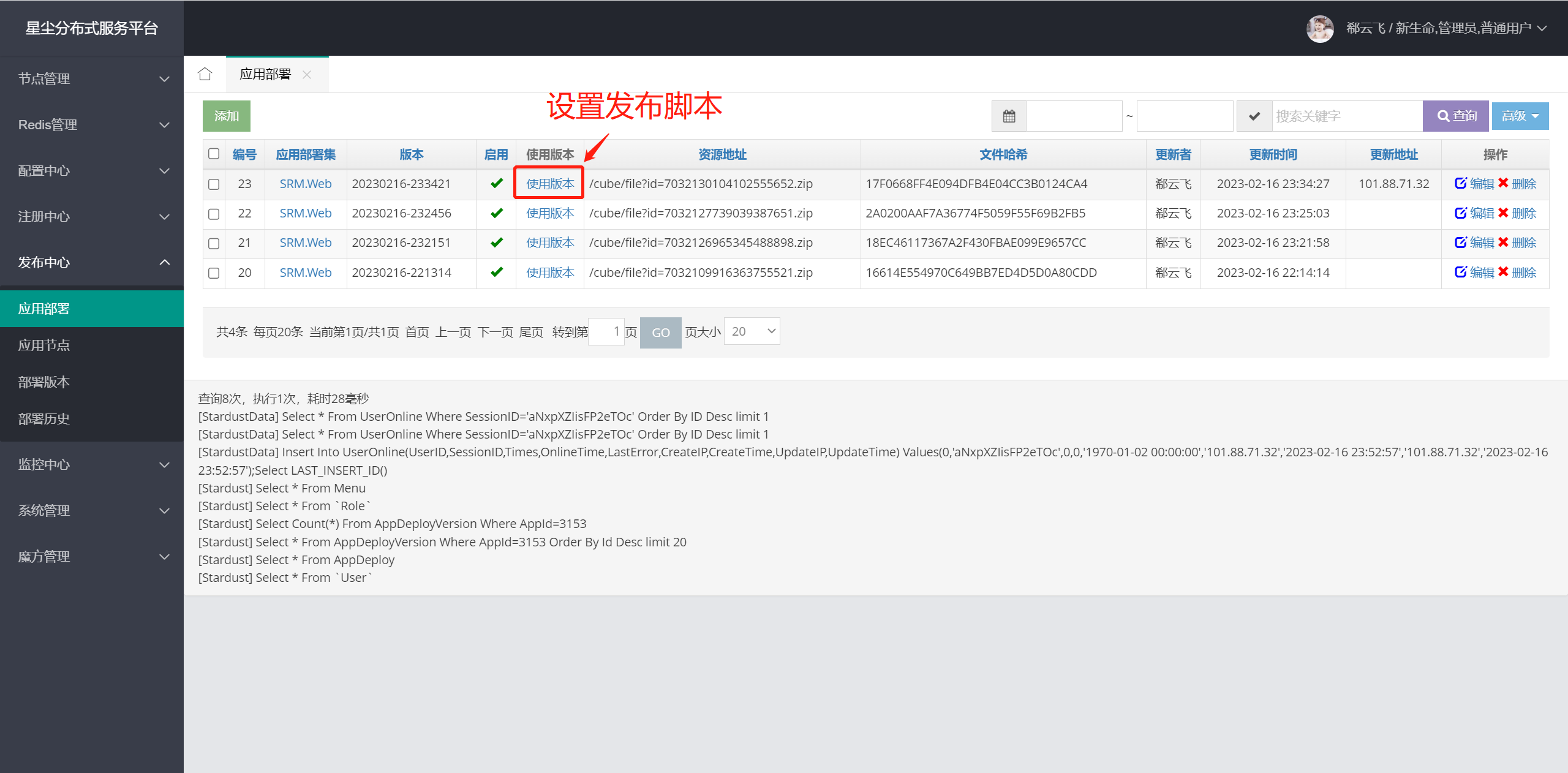Switch to the 应用部署 tab
The image size is (1568, 773).
265,74
